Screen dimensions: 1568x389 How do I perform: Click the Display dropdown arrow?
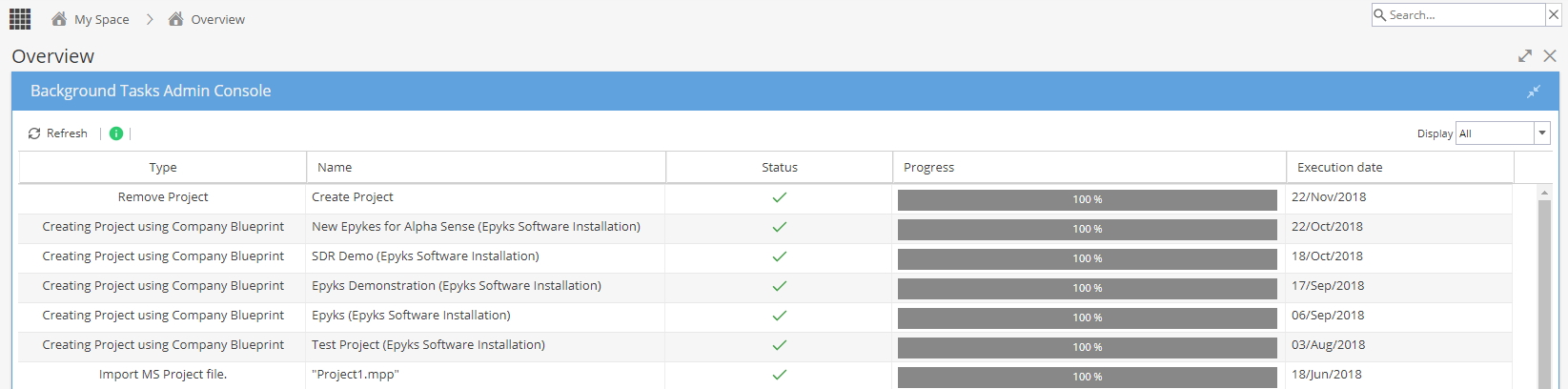1542,133
